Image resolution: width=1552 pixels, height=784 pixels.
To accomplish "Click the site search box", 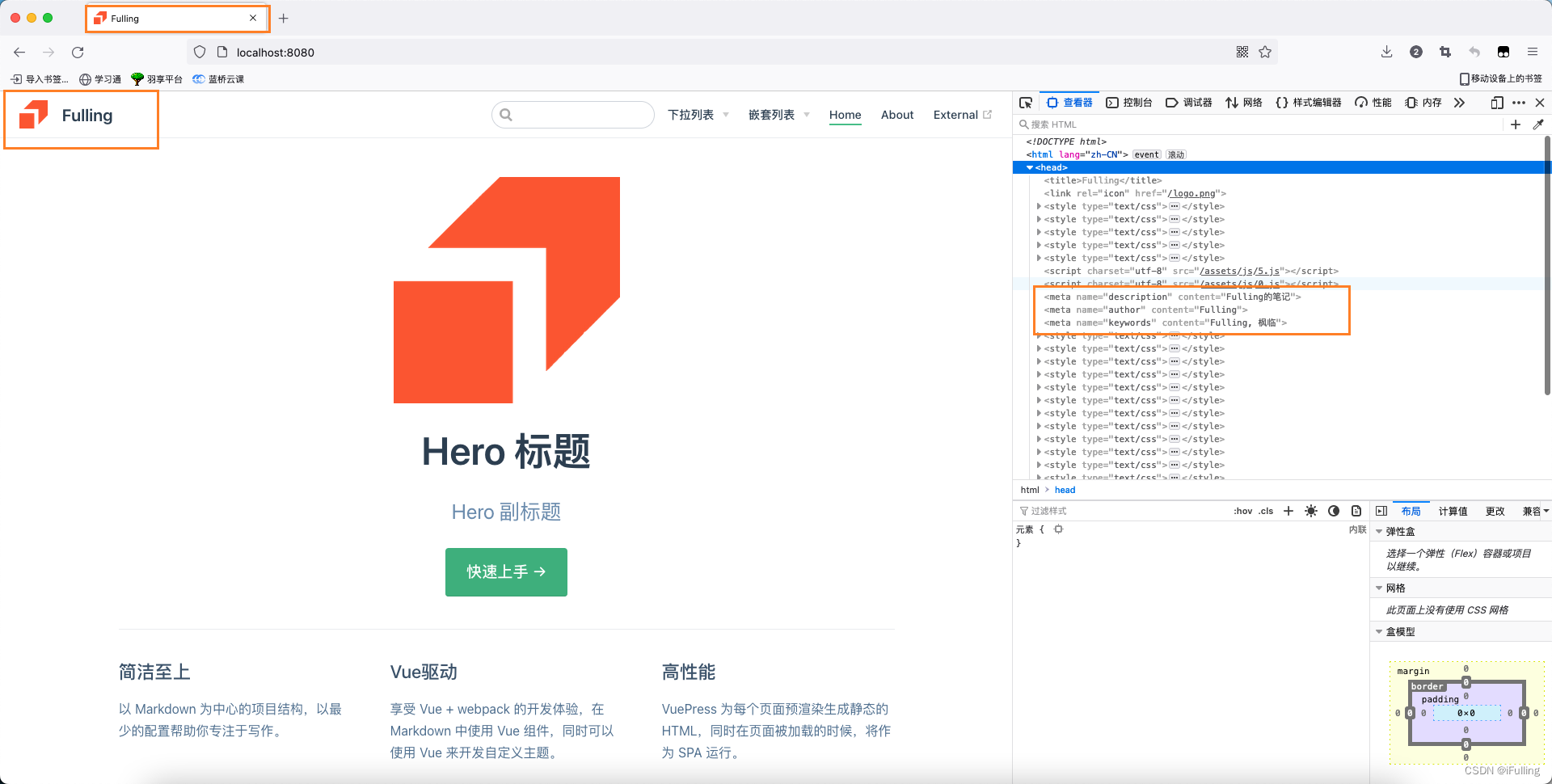I will [x=573, y=115].
